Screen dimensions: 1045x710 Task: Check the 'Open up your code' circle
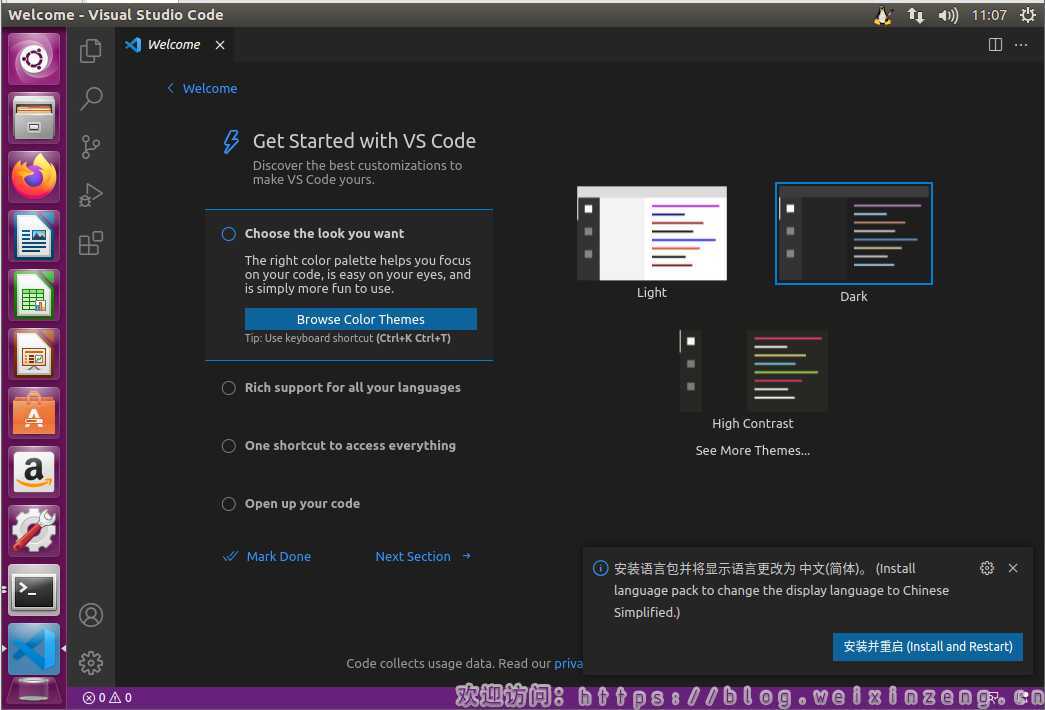229,504
